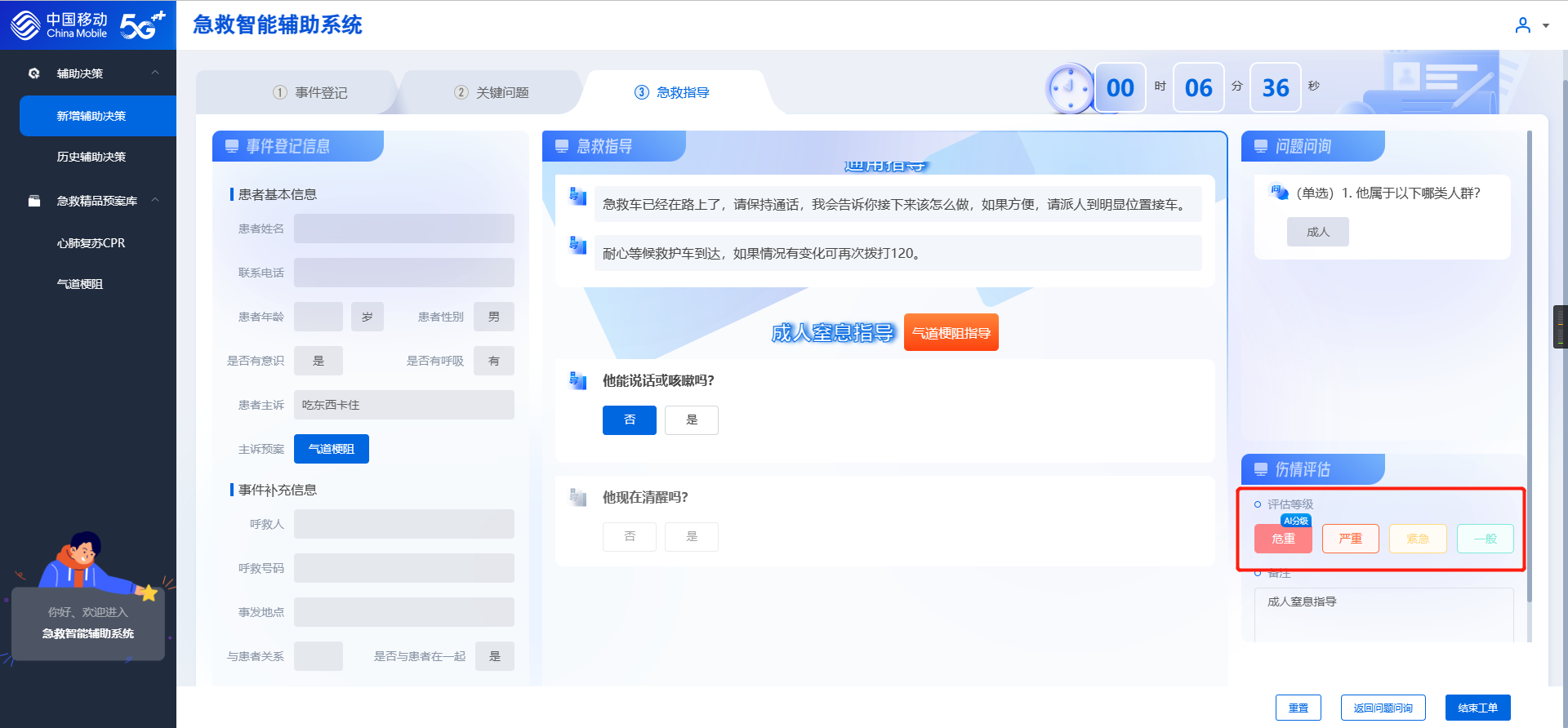This screenshot has height=728, width=1568.
Task: Click the clock icon beside the timer
Action: (1069, 87)
